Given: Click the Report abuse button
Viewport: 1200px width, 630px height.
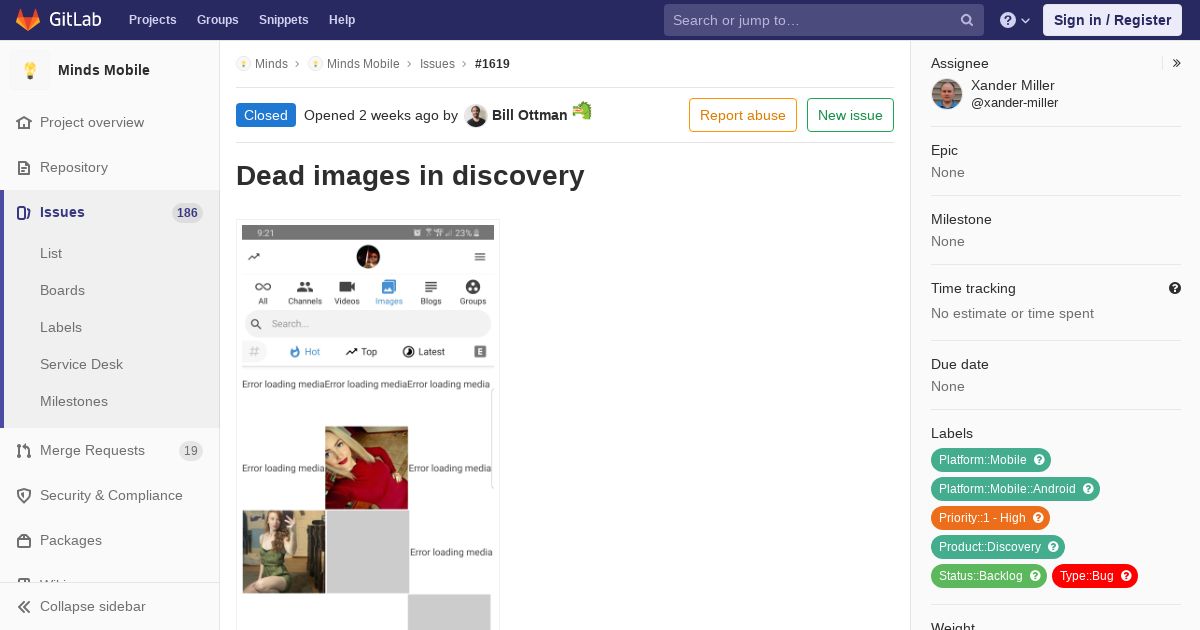Looking at the screenshot, I should coord(742,115).
